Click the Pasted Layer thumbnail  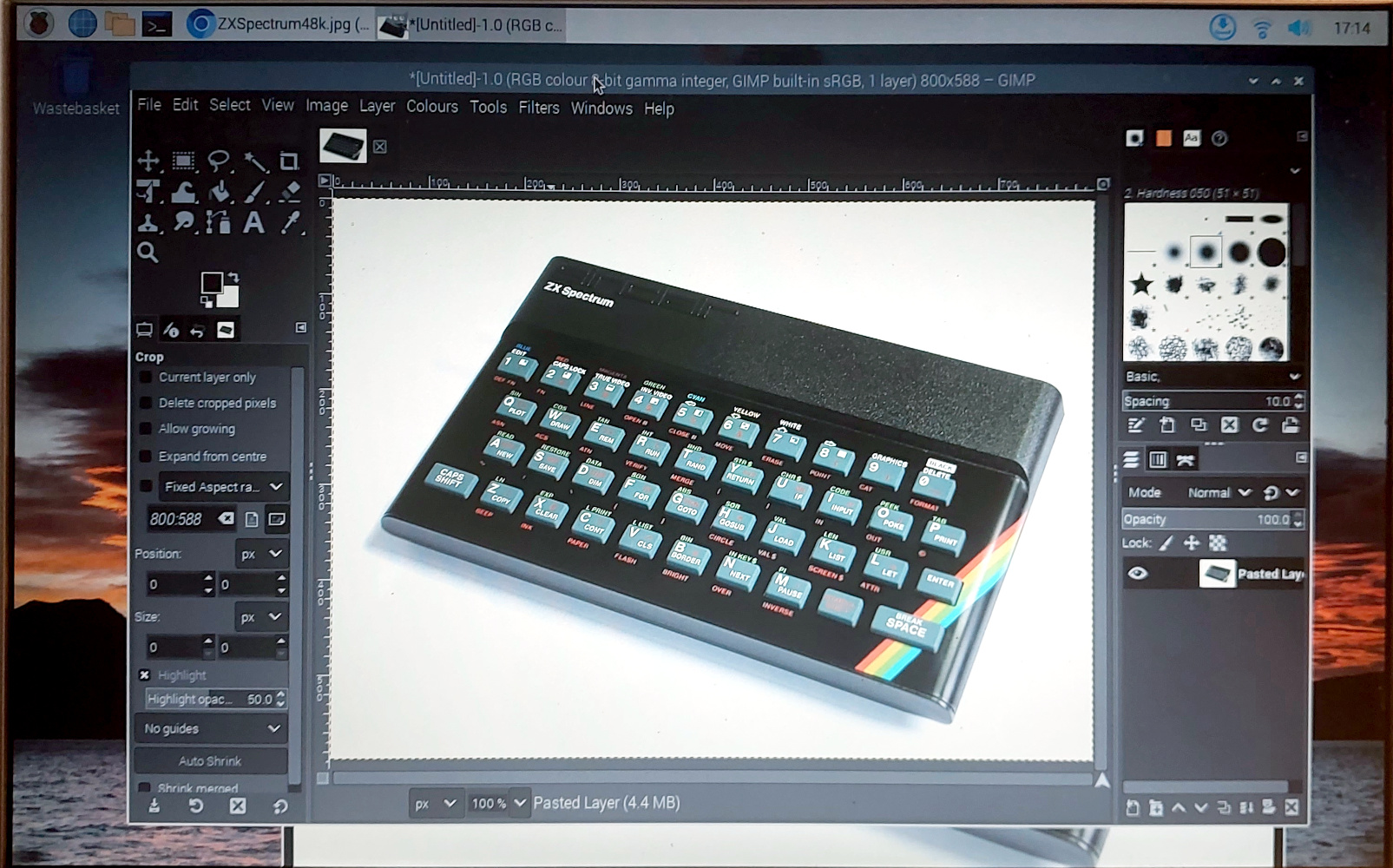[x=1219, y=573]
